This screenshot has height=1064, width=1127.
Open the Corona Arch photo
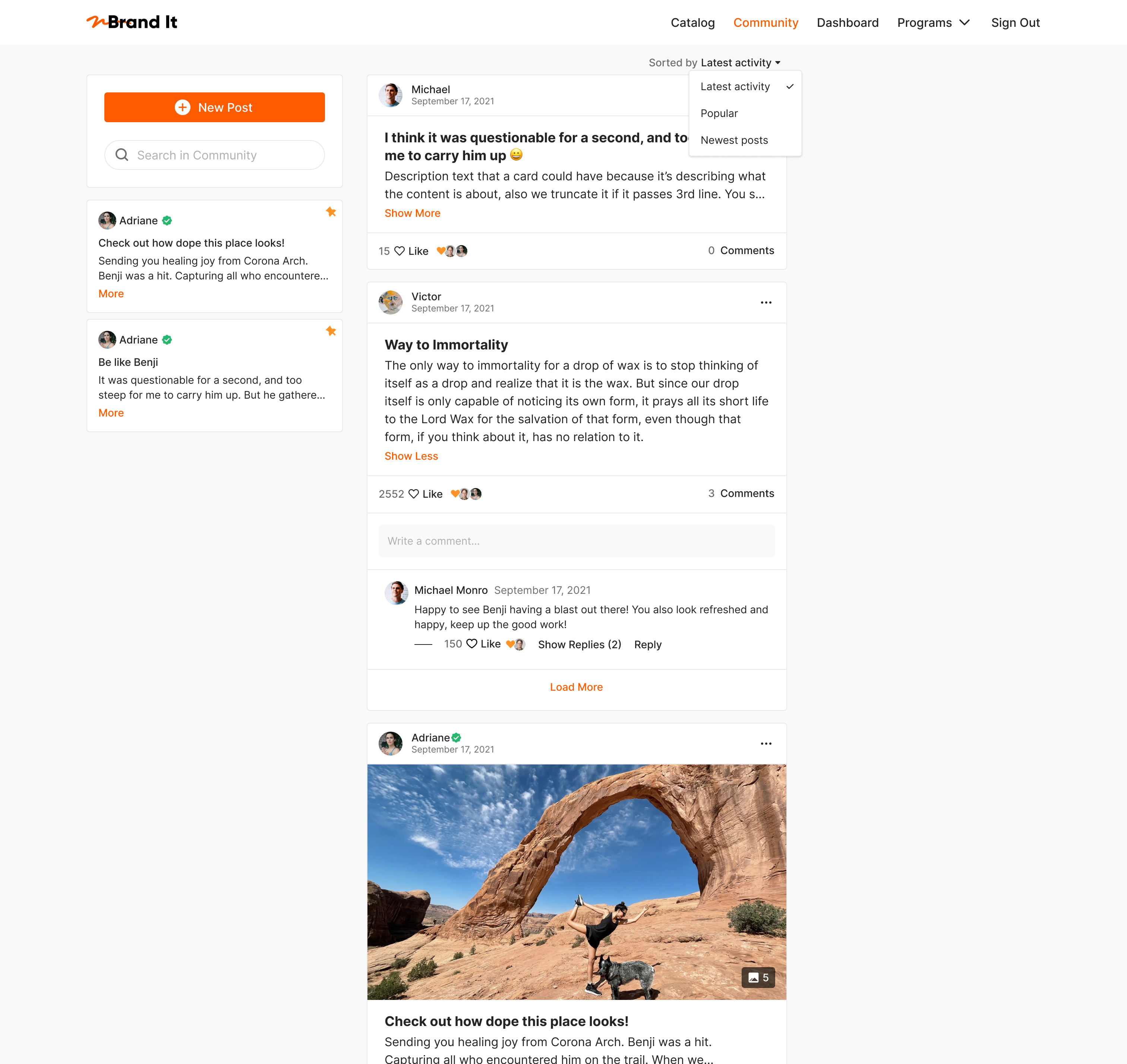pyautogui.click(x=577, y=882)
